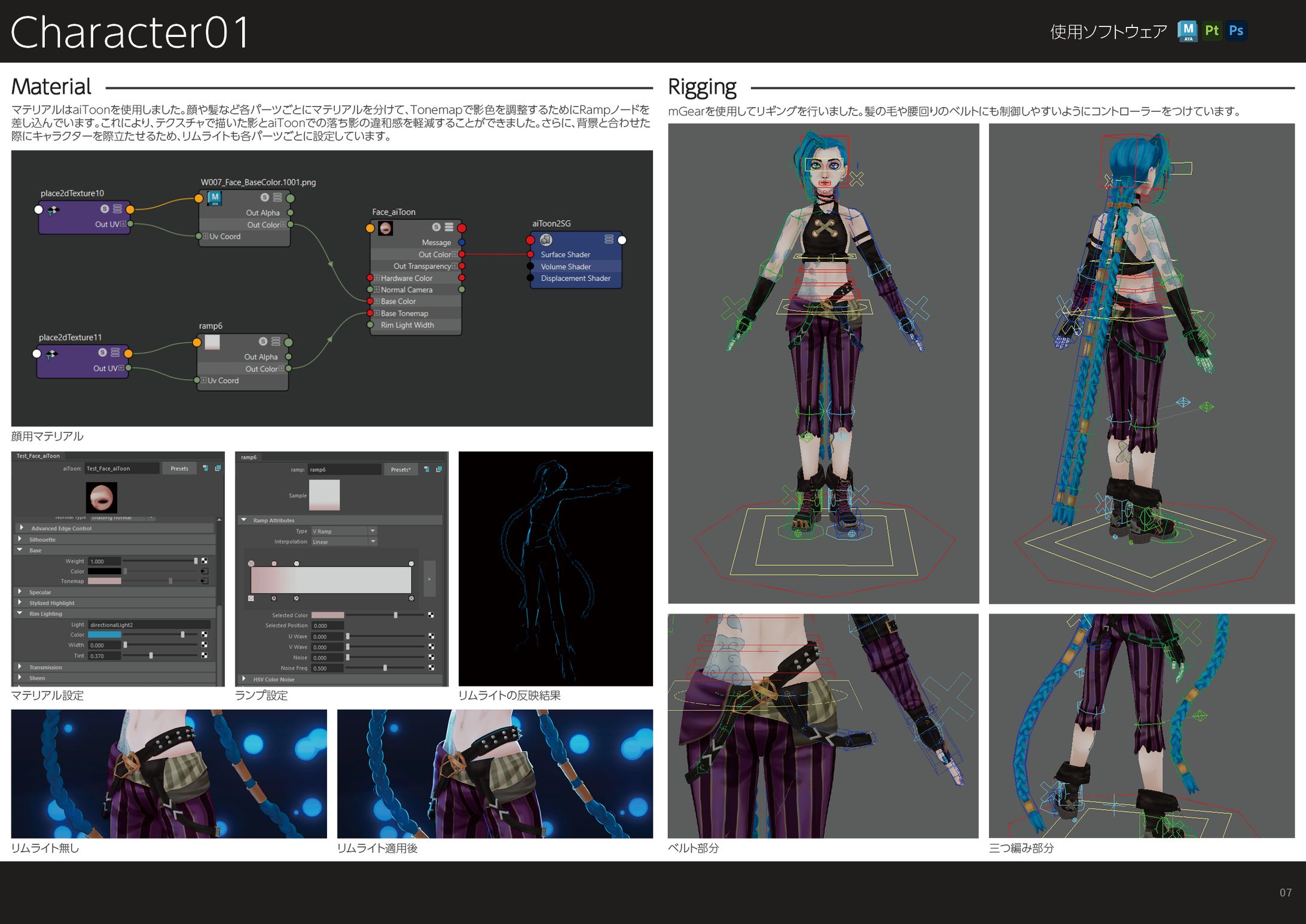Click the ramp6 node gradient swatch
The width and height of the screenshot is (1306, 924).
tap(212, 342)
